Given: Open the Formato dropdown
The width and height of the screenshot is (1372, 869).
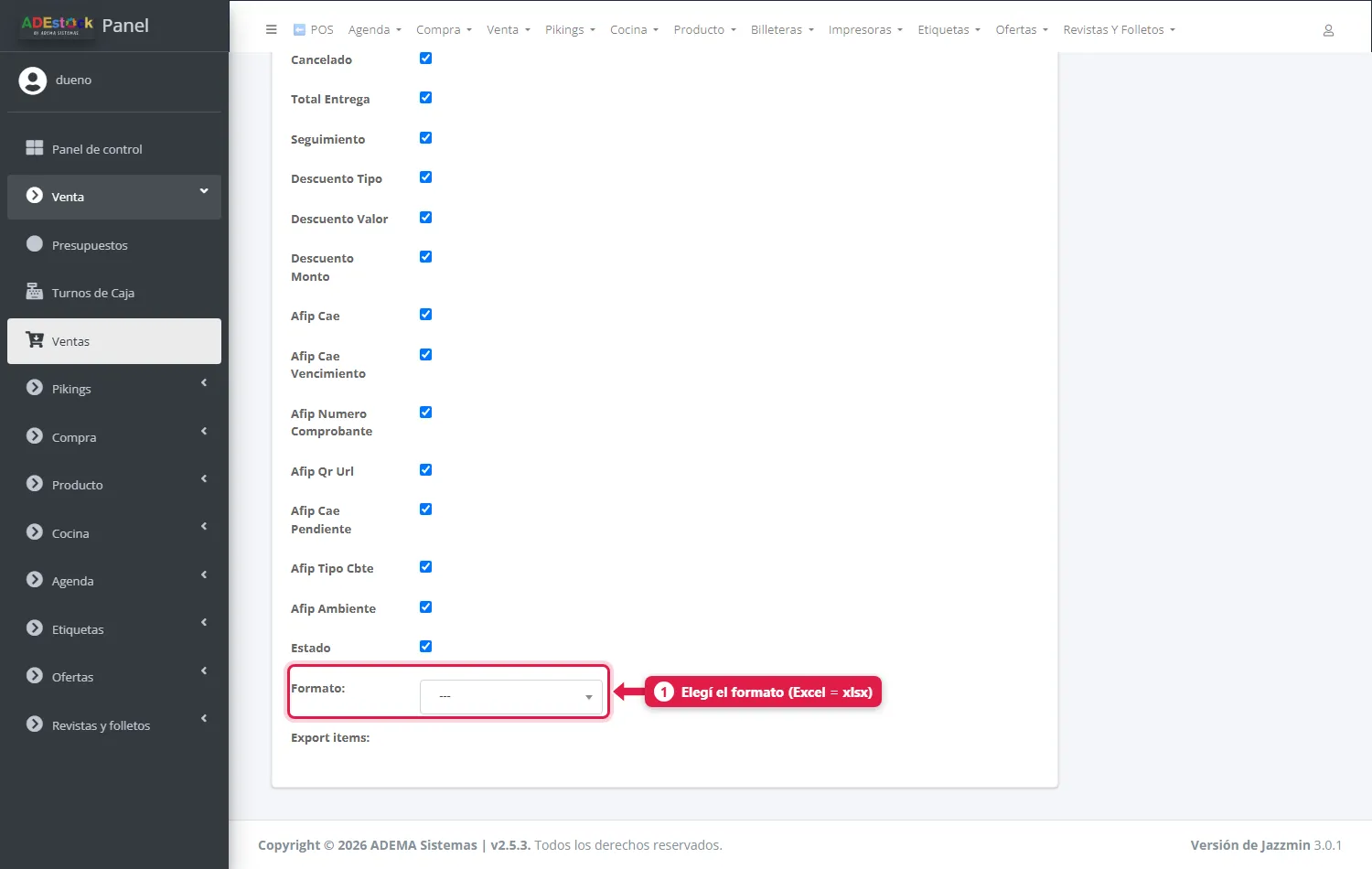Looking at the screenshot, I should (511, 697).
